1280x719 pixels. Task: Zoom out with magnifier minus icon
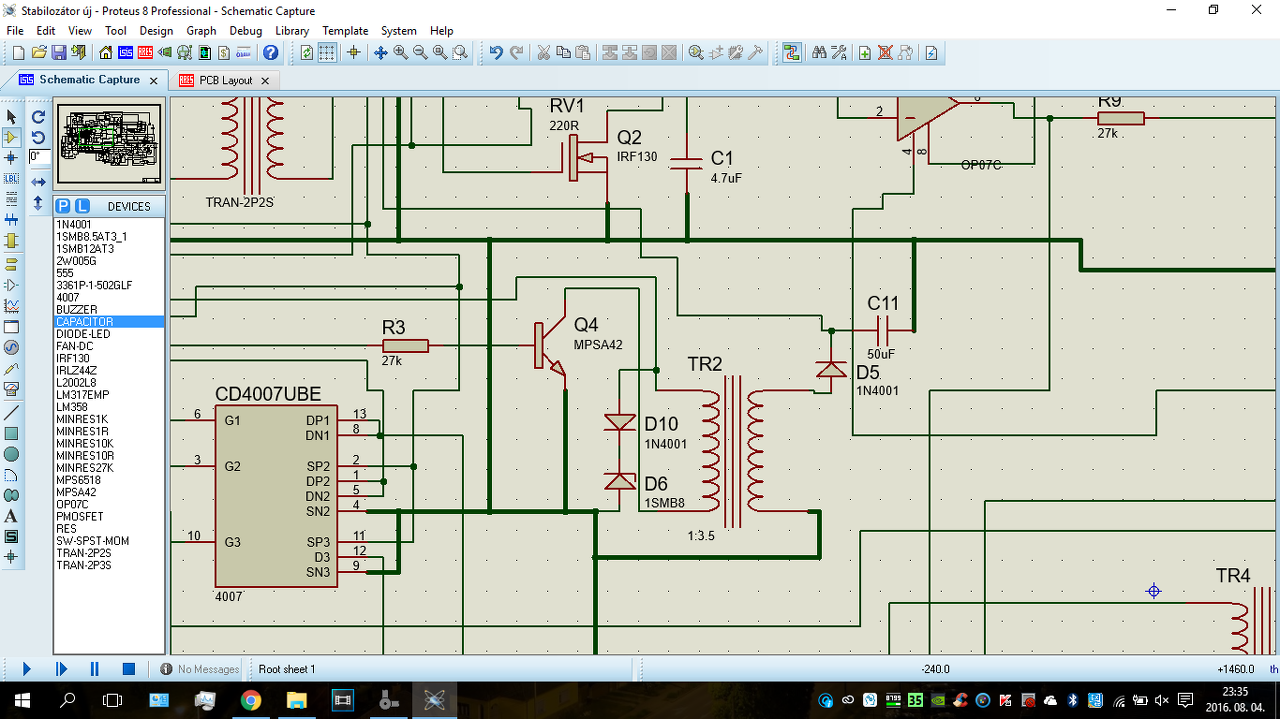pos(420,53)
